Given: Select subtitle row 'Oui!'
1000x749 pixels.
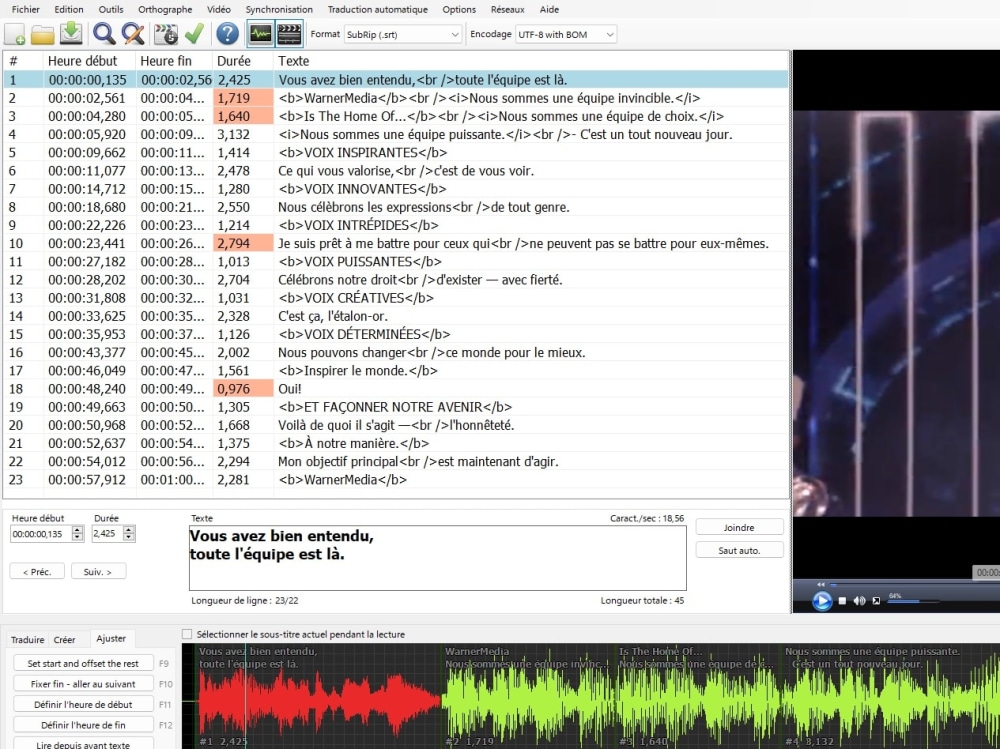Looking at the screenshot, I should (x=395, y=389).
